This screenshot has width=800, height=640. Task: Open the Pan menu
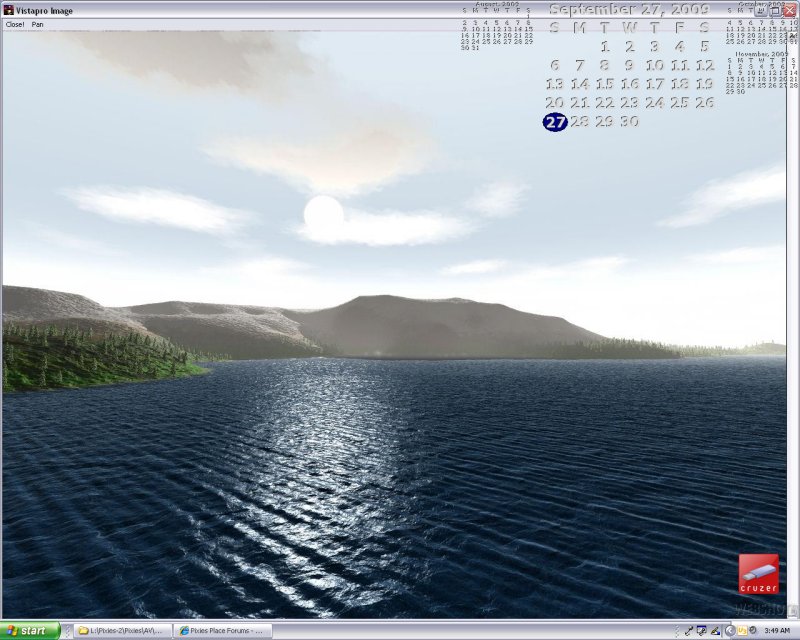point(38,24)
